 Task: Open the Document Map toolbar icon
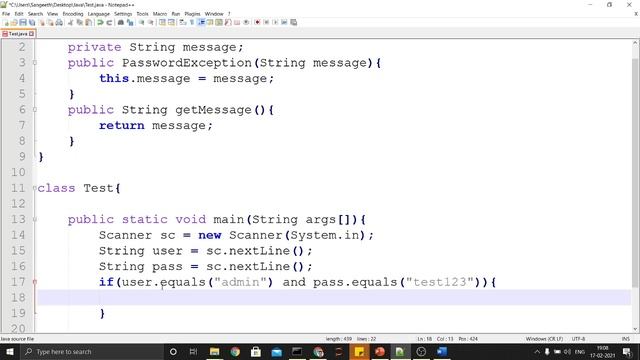point(219,22)
